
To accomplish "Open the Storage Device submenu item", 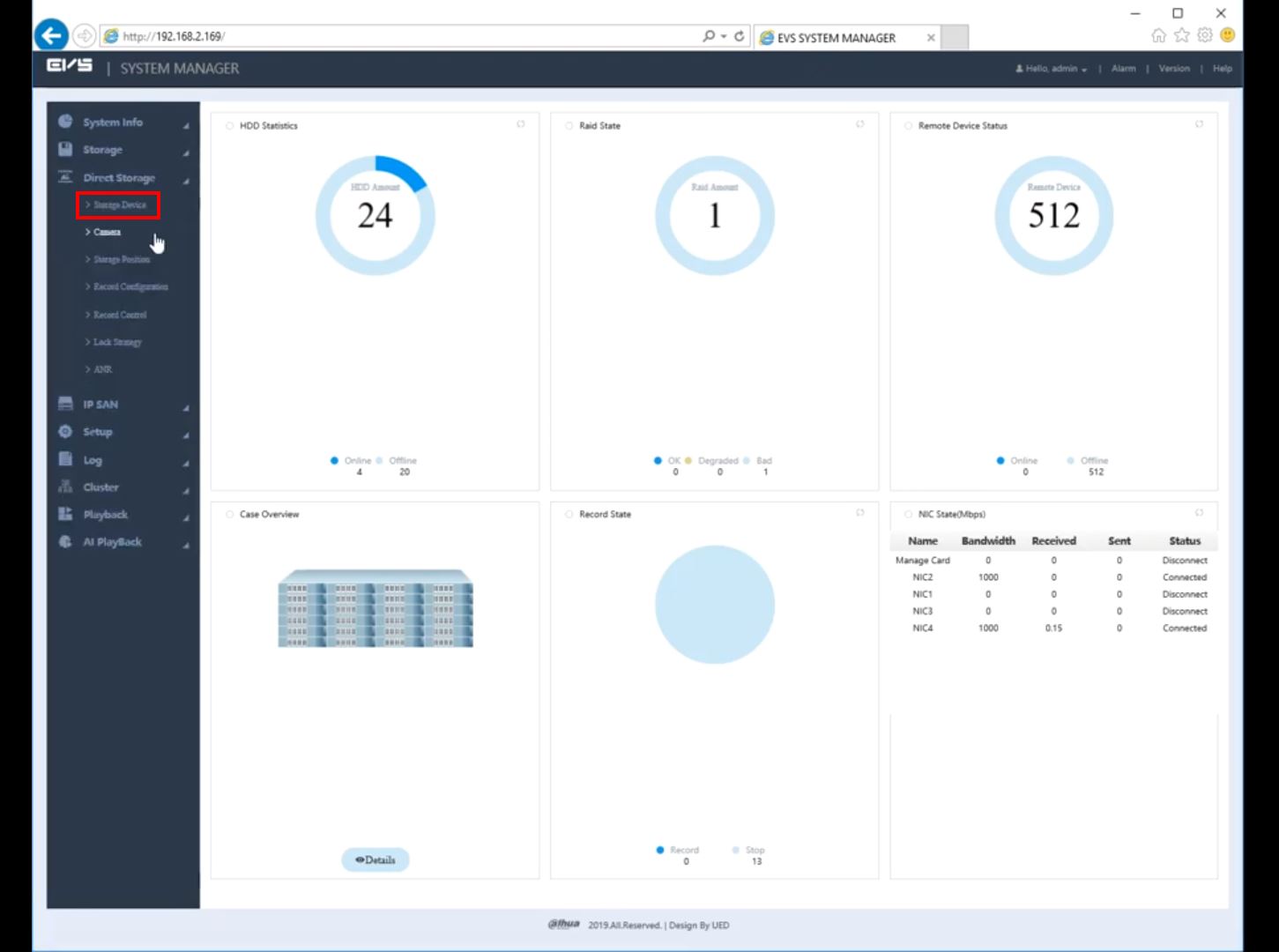I will (119, 205).
